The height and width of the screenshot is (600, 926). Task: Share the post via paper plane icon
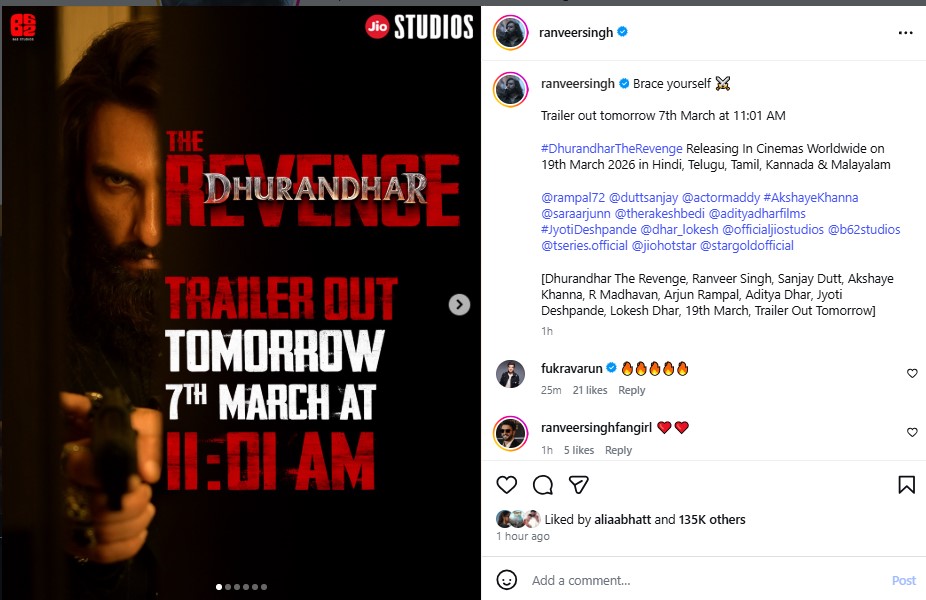point(578,485)
